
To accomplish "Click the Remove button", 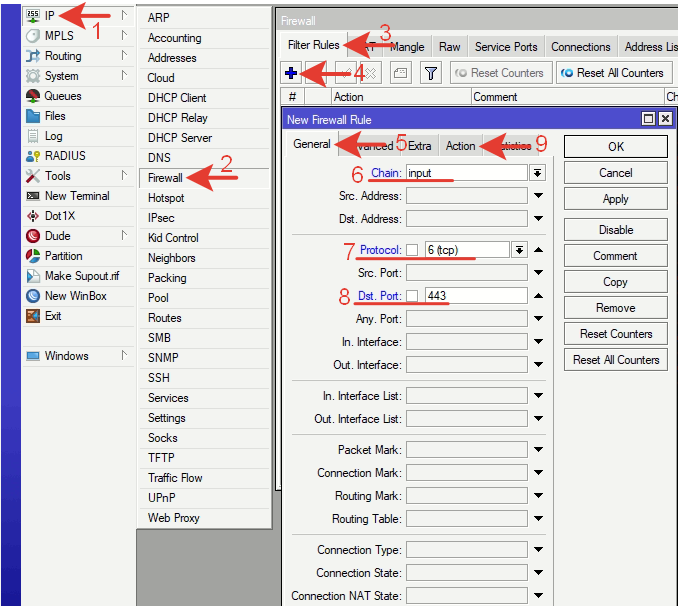I will click(x=616, y=308).
